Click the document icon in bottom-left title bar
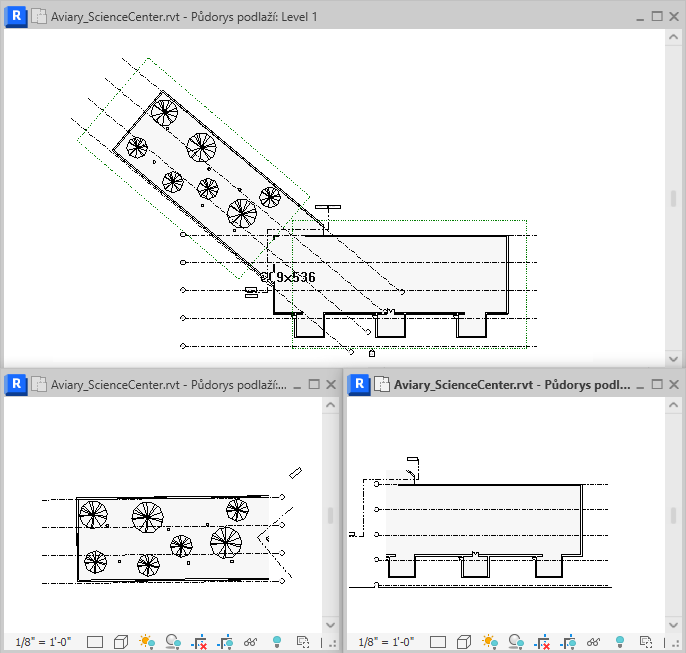686x653 pixels. point(39,384)
